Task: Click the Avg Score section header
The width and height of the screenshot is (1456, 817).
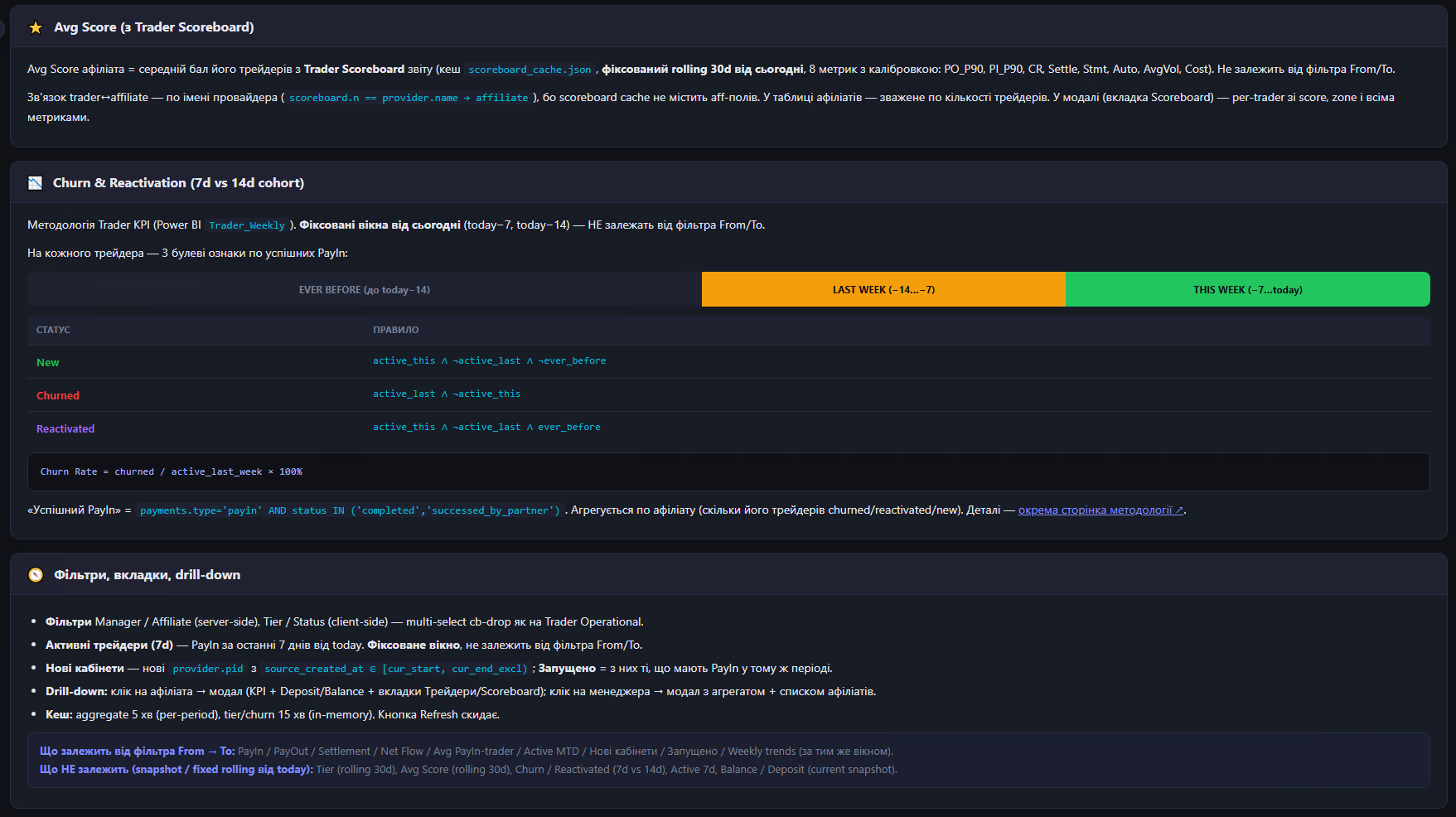Action: pos(728,27)
